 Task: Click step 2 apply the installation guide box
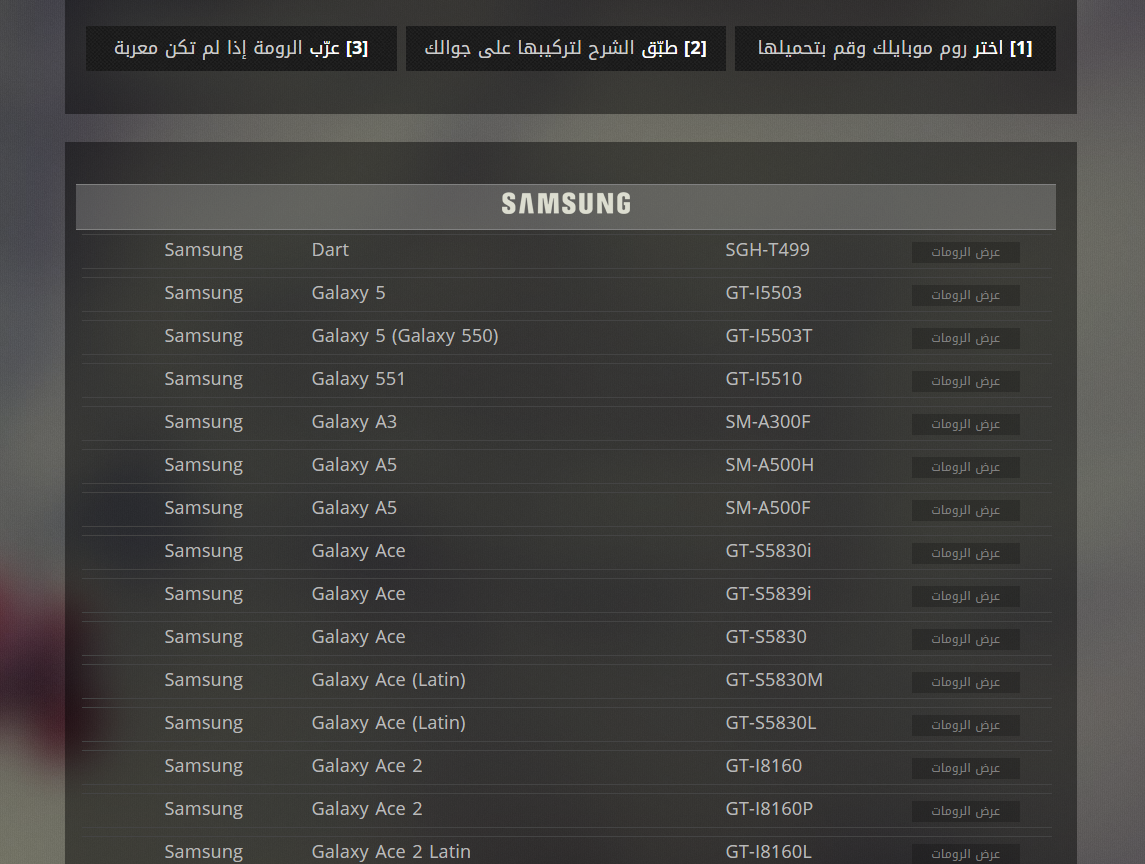click(x=565, y=48)
